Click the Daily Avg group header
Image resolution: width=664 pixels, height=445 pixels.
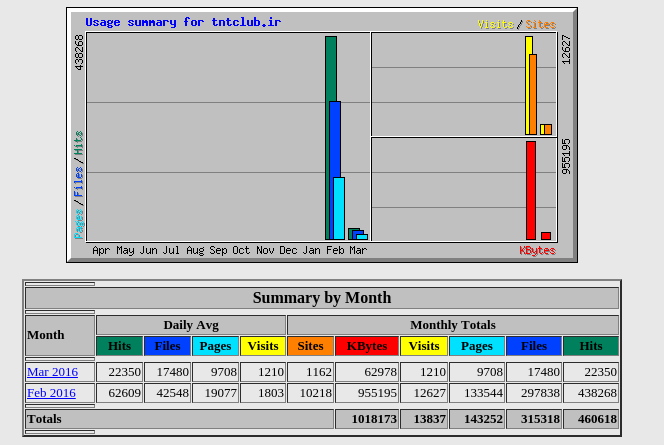(x=190, y=325)
